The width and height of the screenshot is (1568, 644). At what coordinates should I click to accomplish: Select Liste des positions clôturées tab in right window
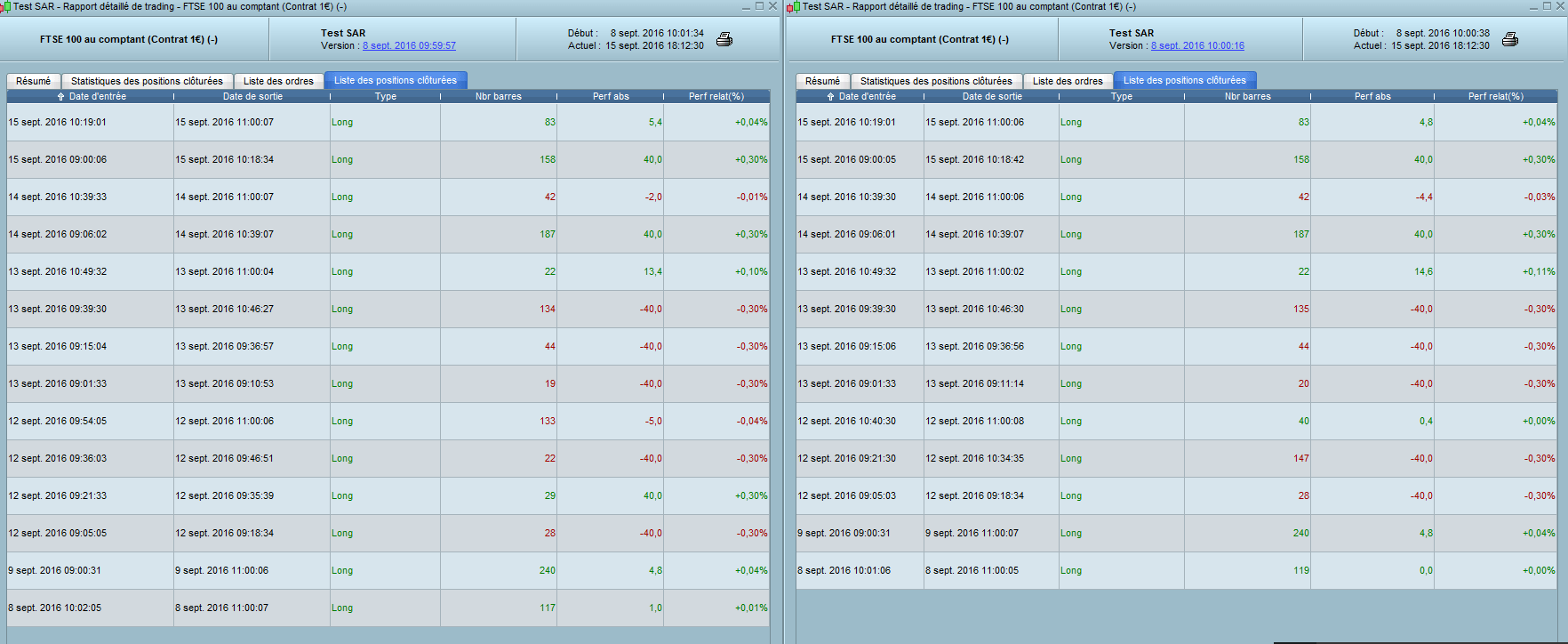tap(1185, 80)
